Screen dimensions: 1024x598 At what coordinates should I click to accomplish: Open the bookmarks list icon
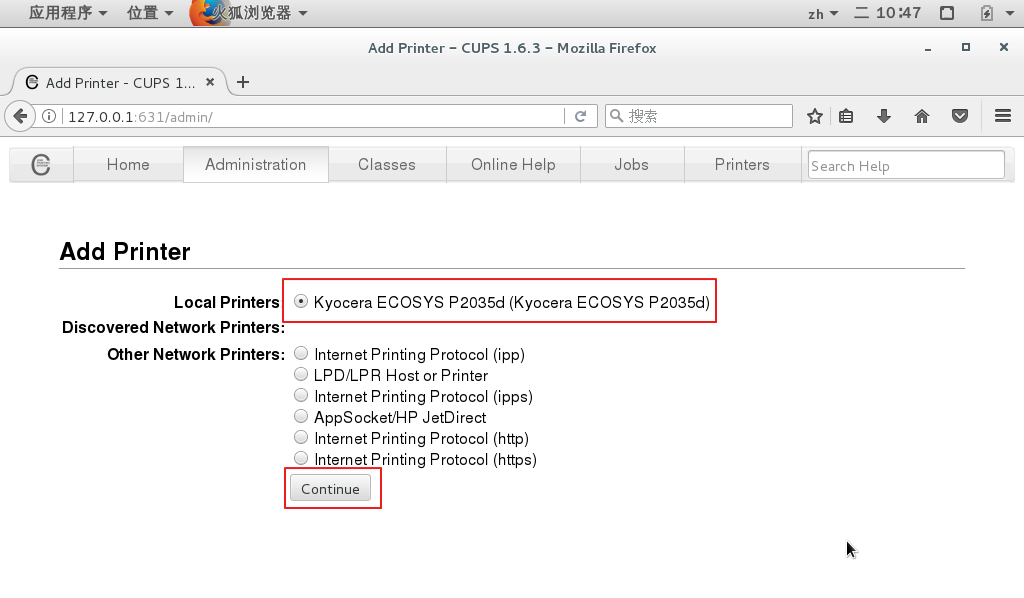point(846,116)
